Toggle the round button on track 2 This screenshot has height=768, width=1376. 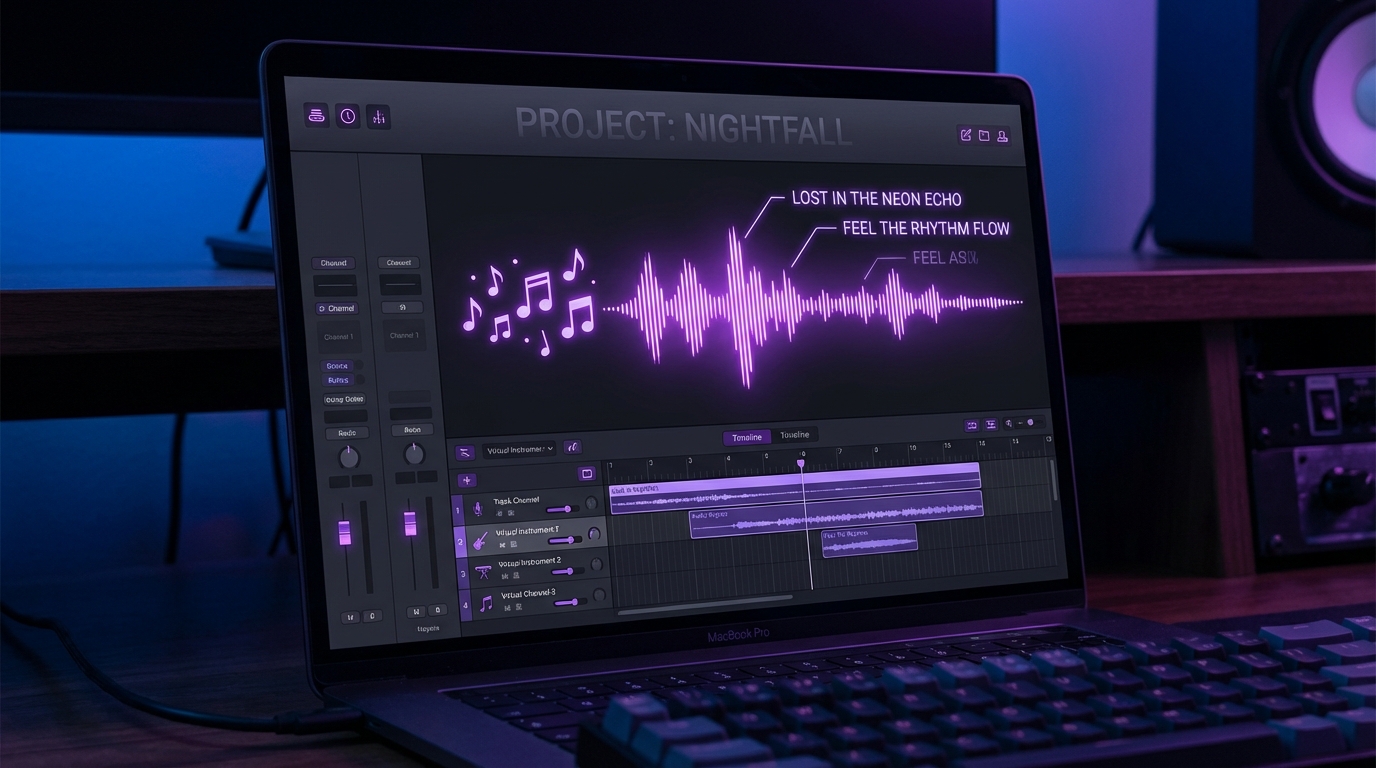594,534
